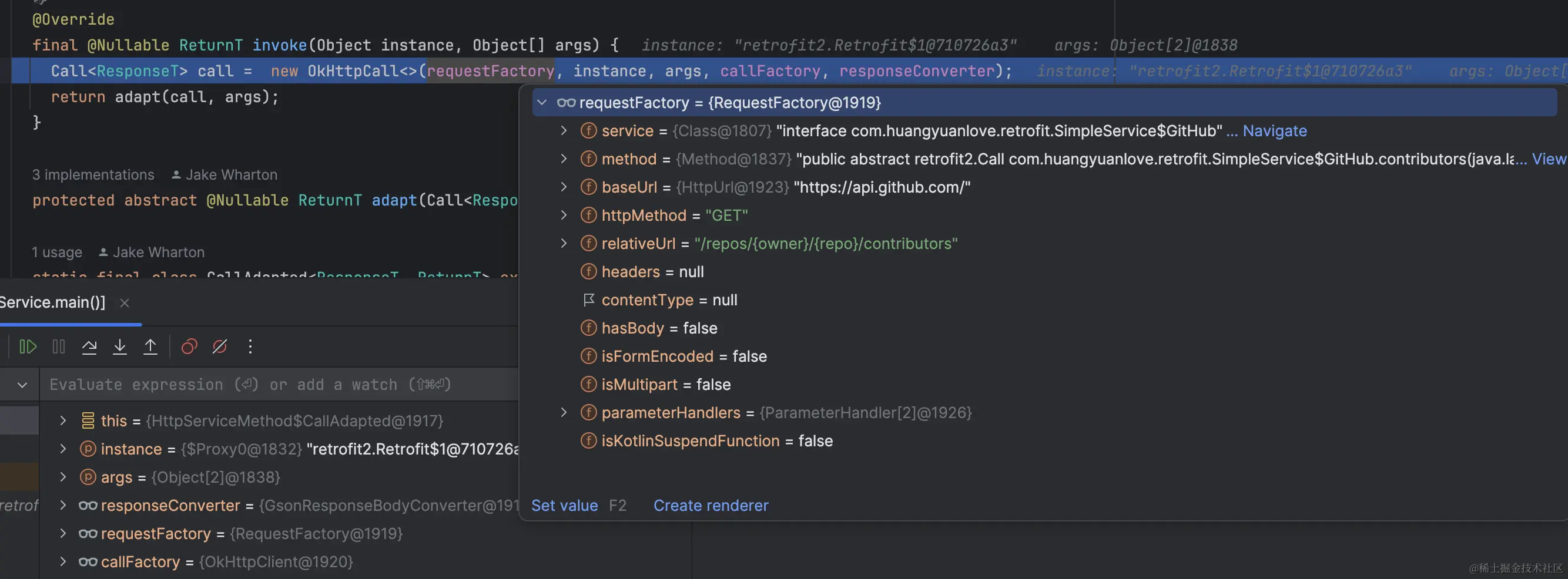Click glasses icon beside responseConverter variable
This screenshot has height=579, width=1568.
(88, 506)
